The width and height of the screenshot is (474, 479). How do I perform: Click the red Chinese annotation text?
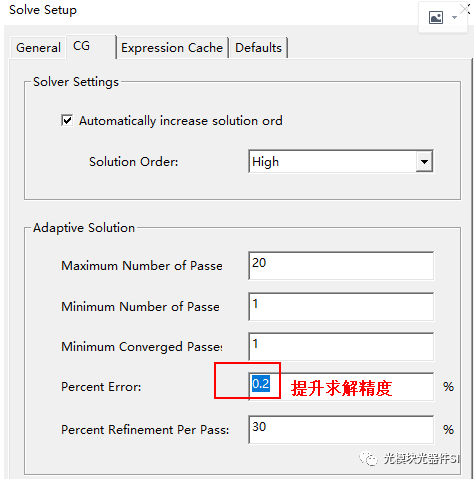(x=341, y=388)
